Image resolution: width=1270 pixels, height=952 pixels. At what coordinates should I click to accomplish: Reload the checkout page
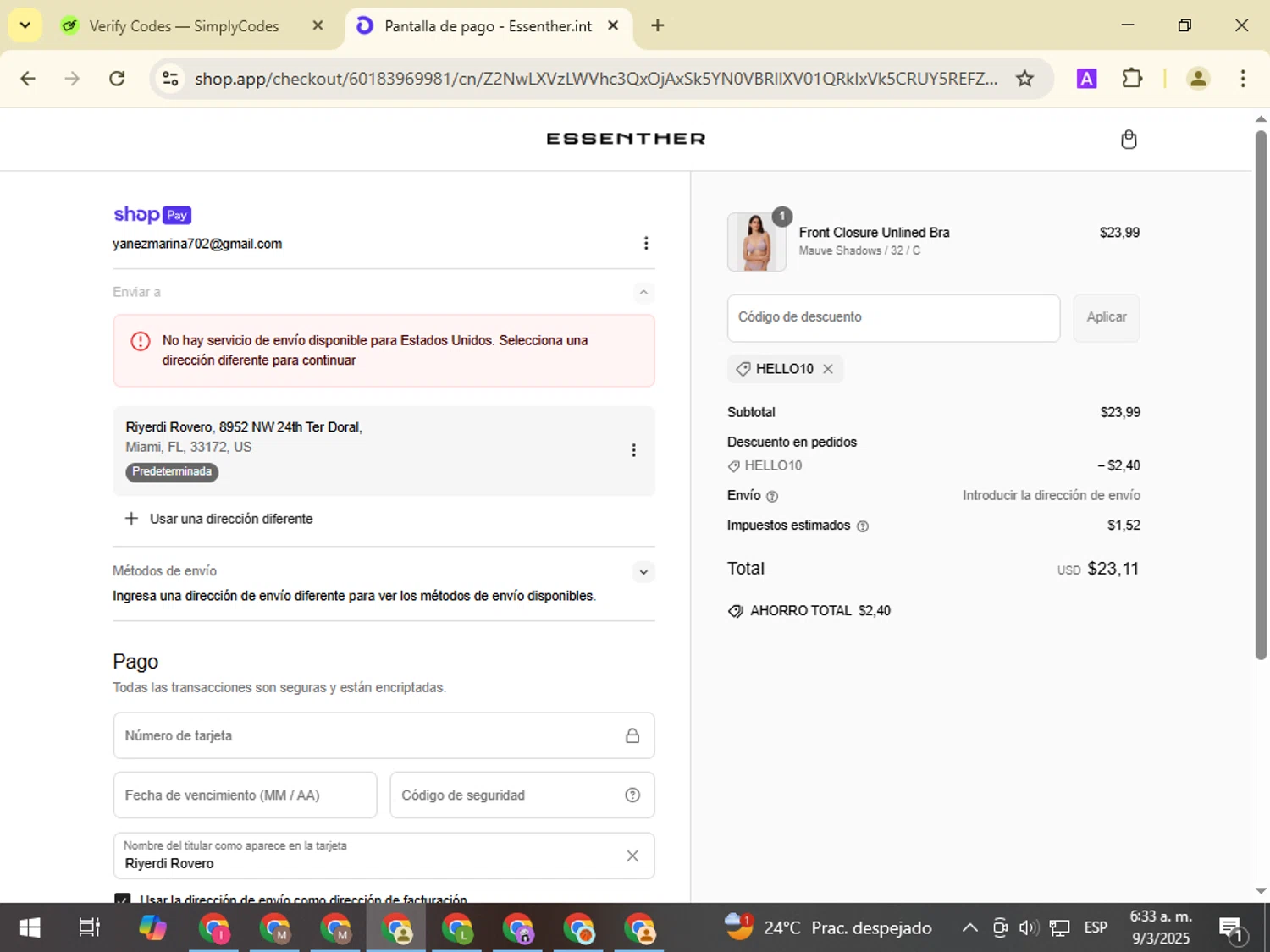coord(118,79)
